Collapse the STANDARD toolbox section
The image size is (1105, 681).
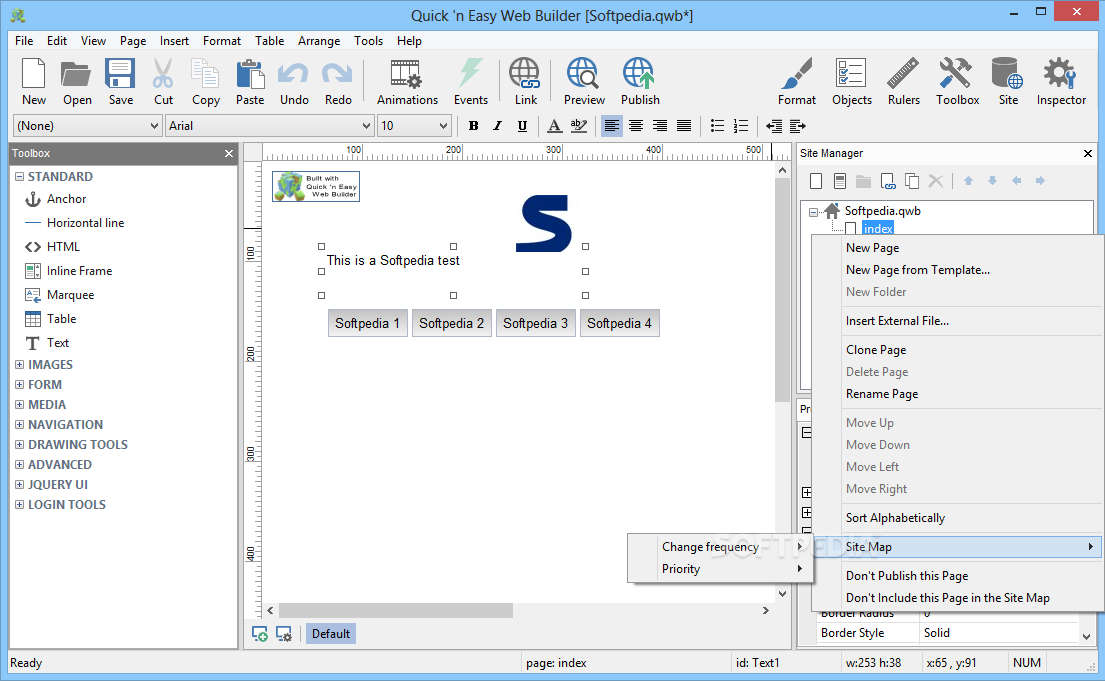coord(20,177)
